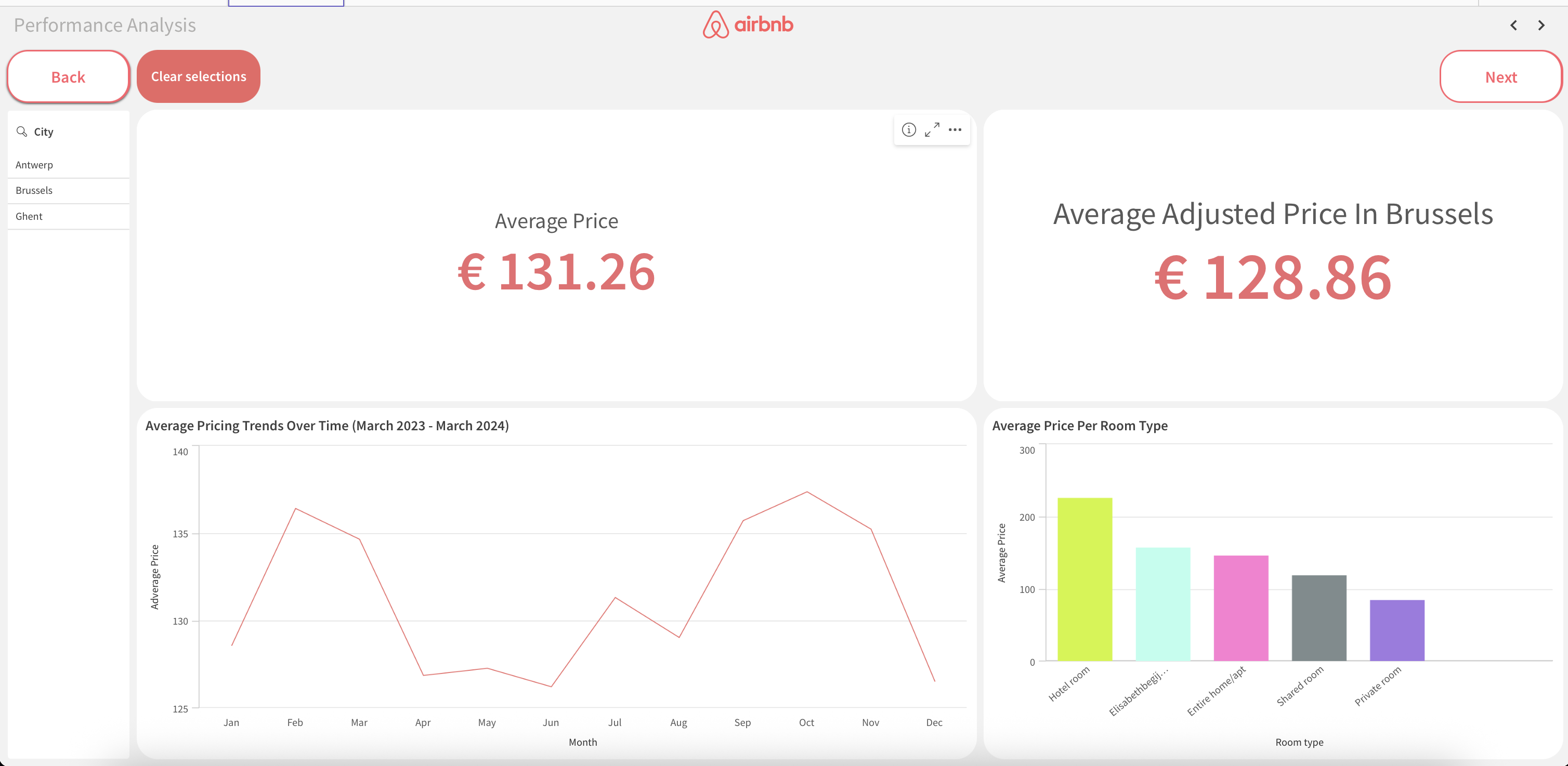Select Ghent in the City filter

click(29, 216)
